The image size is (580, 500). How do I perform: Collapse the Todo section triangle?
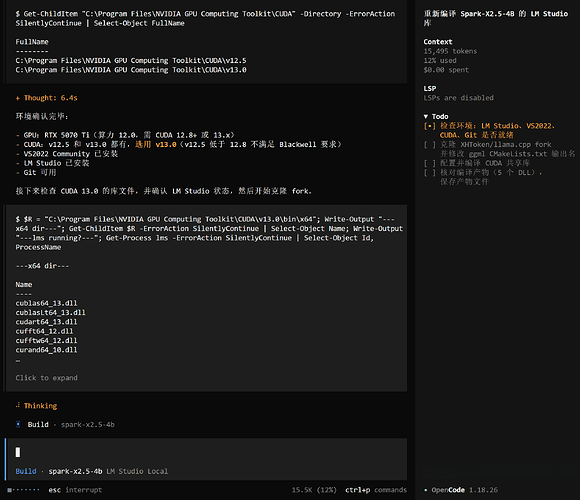426,116
